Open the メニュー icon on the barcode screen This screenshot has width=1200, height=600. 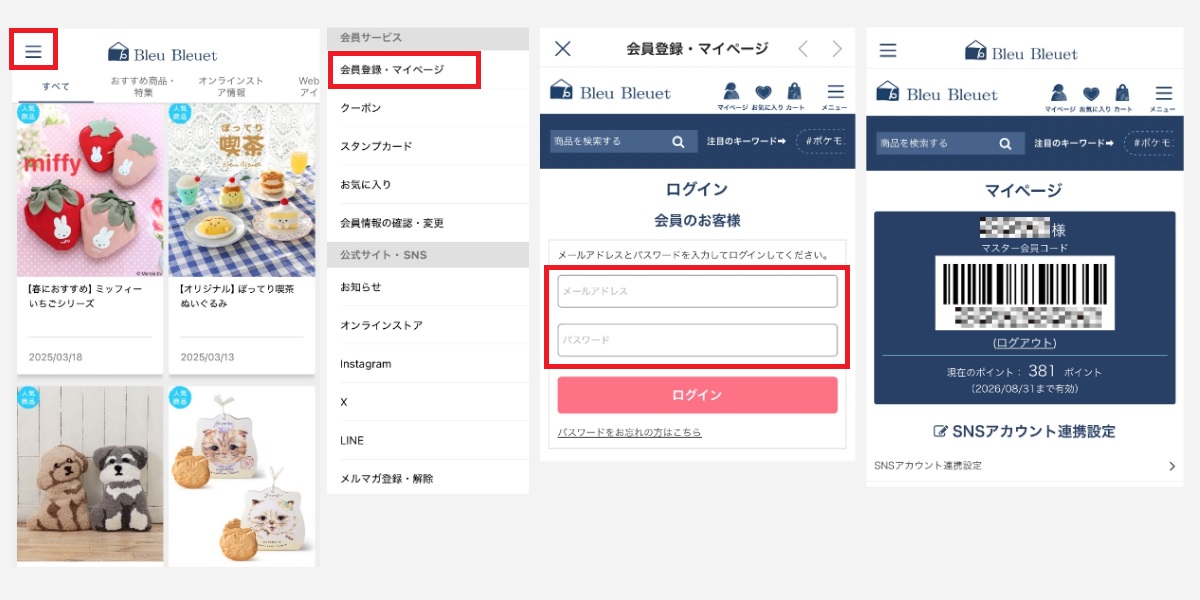point(1162,94)
